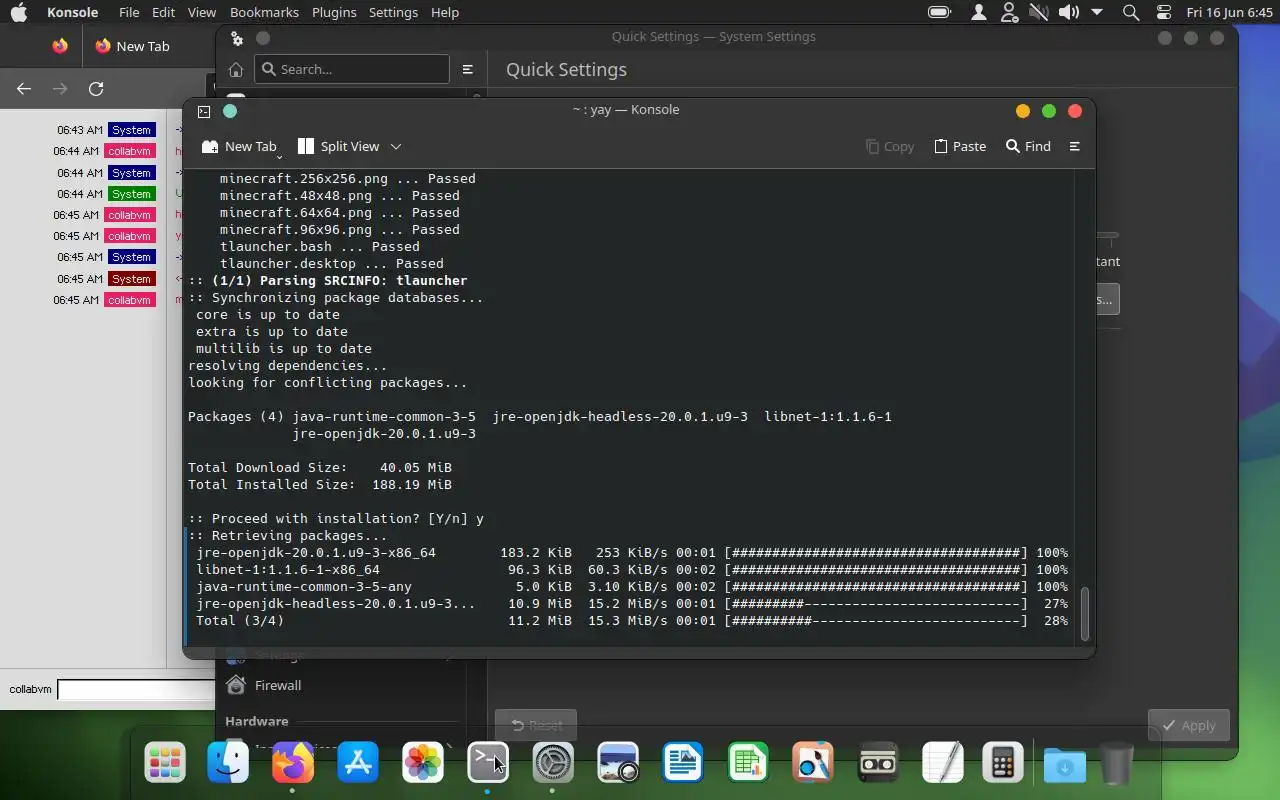Open Launchpad from the dock
The image size is (1280, 800).
pyautogui.click(x=164, y=764)
